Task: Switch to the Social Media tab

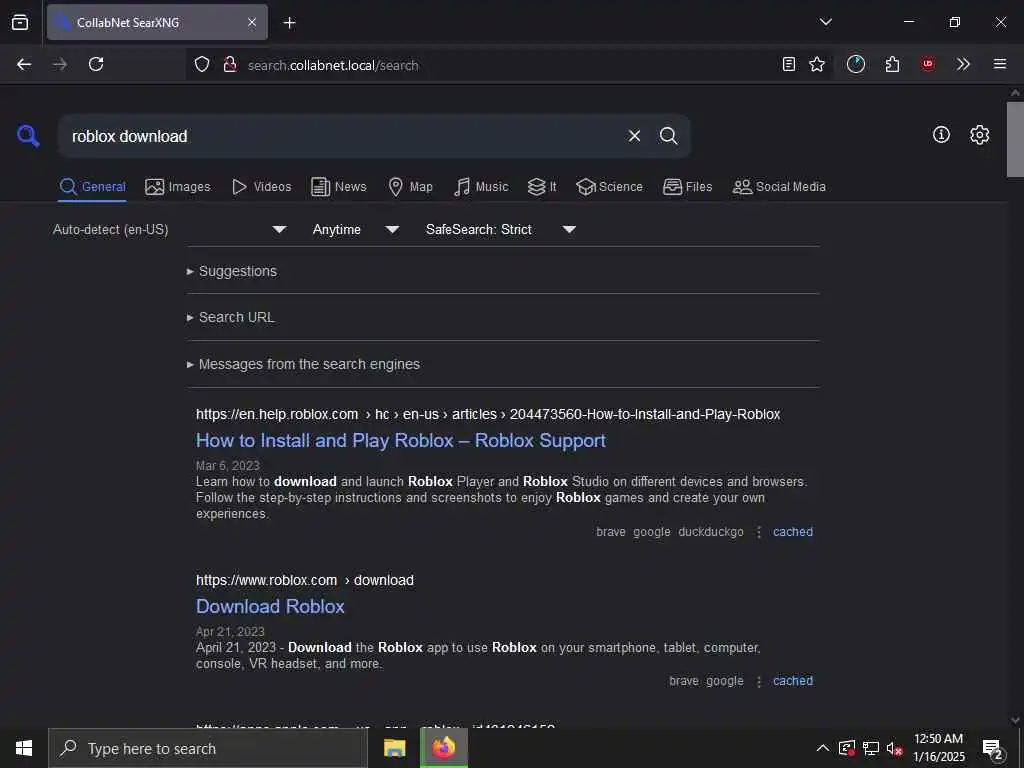Action: click(x=779, y=187)
